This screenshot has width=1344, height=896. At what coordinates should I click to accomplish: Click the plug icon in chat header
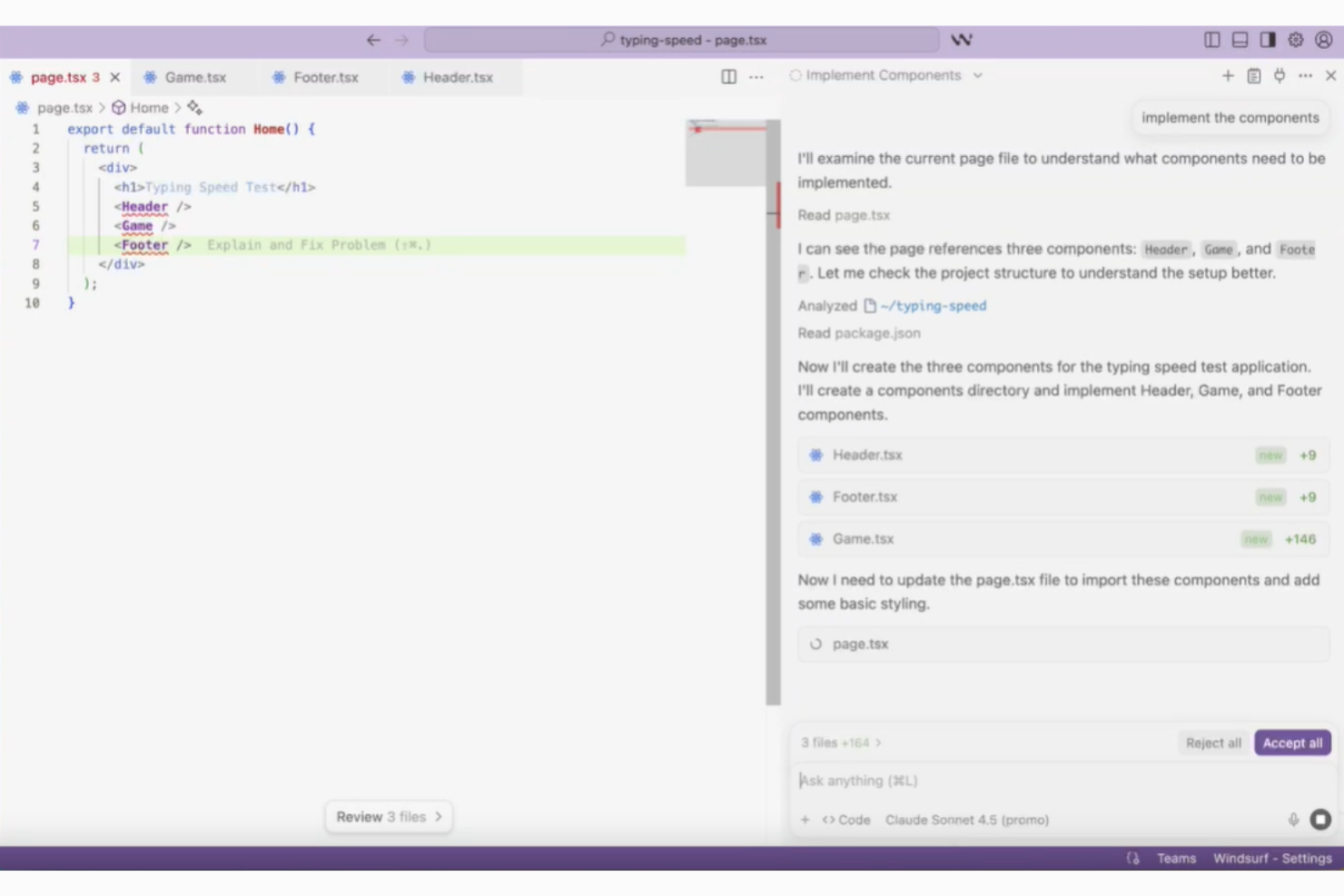[x=1280, y=76]
